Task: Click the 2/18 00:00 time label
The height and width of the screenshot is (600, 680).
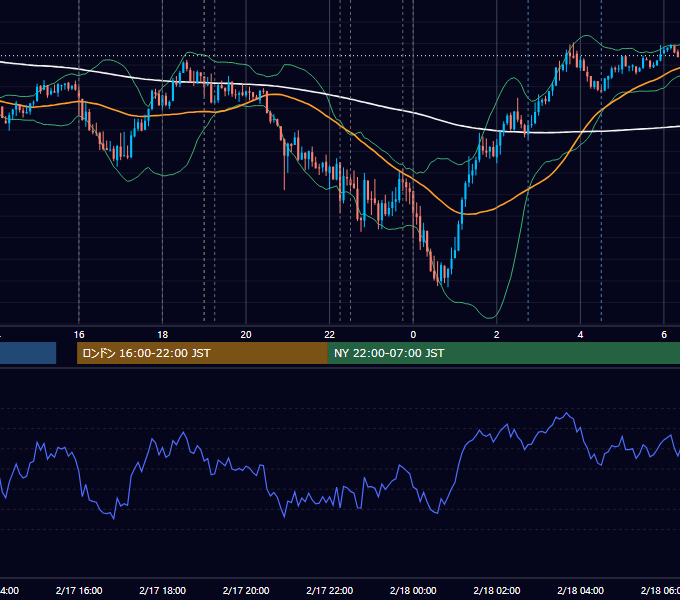Action: 413,590
